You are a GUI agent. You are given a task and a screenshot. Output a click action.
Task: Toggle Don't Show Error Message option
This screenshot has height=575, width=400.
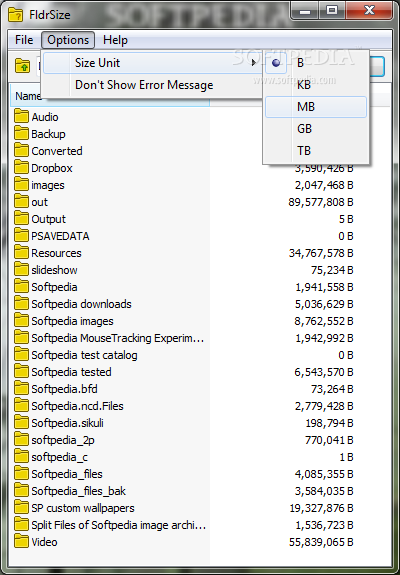152,85
